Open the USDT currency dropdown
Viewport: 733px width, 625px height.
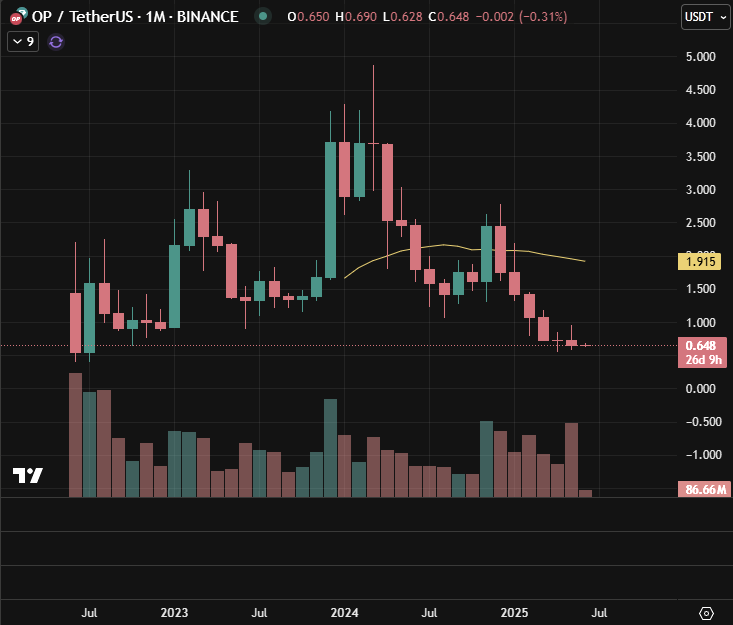click(x=705, y=17)
